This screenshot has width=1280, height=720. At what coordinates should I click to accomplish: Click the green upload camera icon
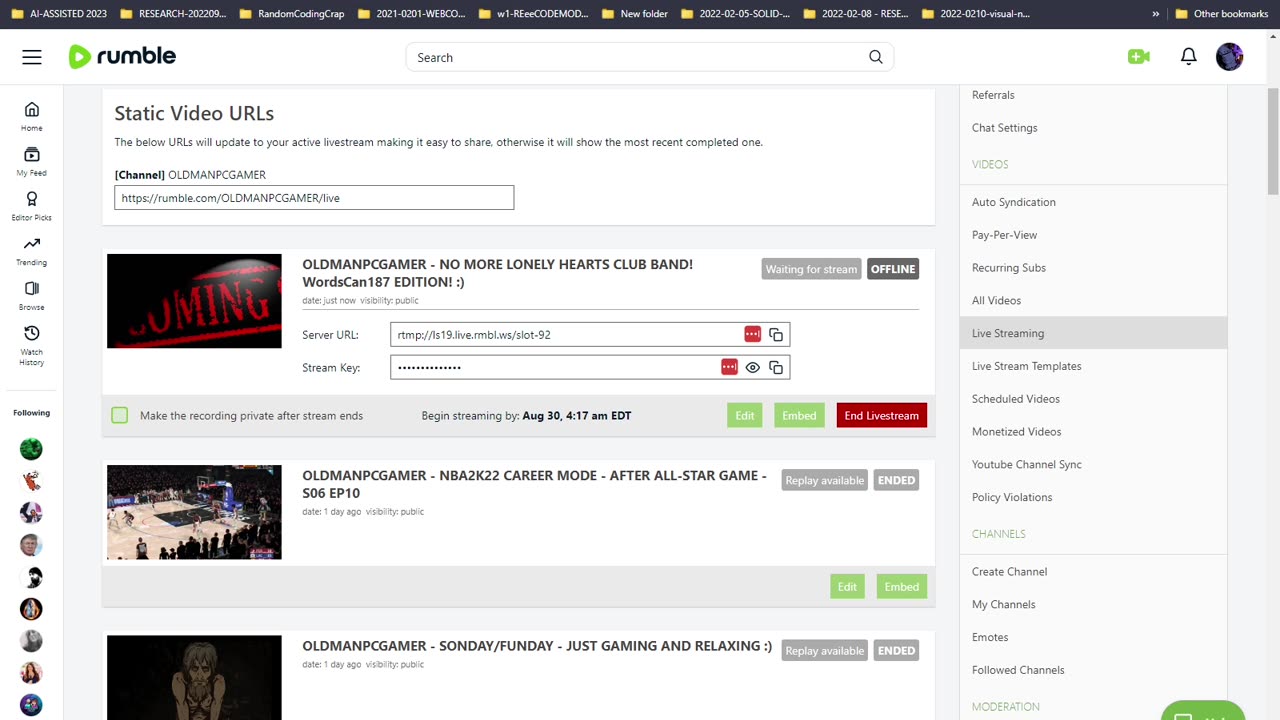pyautogui.click(x=1138, y=57)
